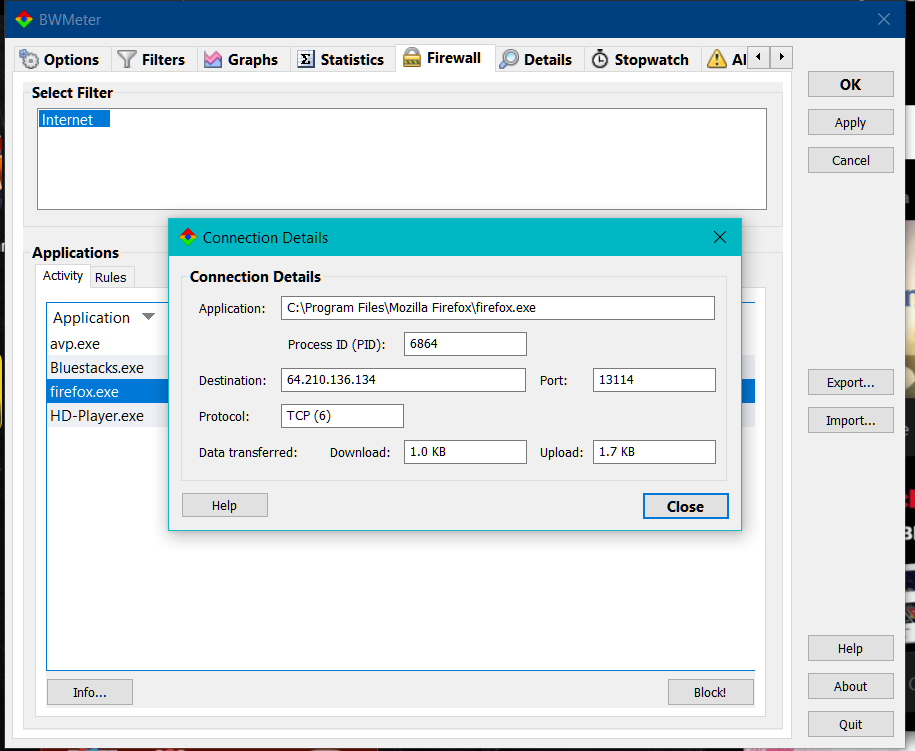Image resolution: width=915 pixels, height=751 pixels.
Task: Click Help in the Connection Details dialog
Action: click(x=225, y=505)
